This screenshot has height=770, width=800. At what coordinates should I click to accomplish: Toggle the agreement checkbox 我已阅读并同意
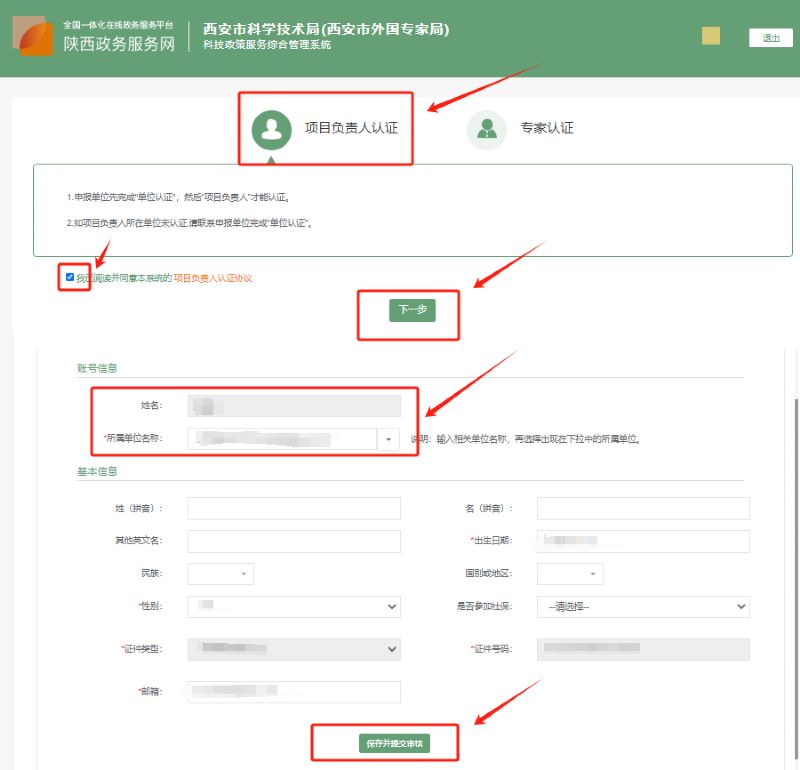[x=69, y=277]
